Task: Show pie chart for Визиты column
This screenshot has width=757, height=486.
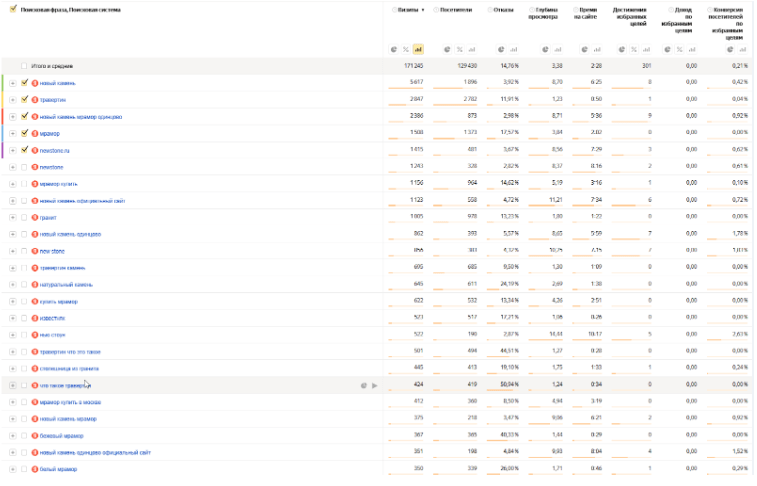Action: (393, 49)
